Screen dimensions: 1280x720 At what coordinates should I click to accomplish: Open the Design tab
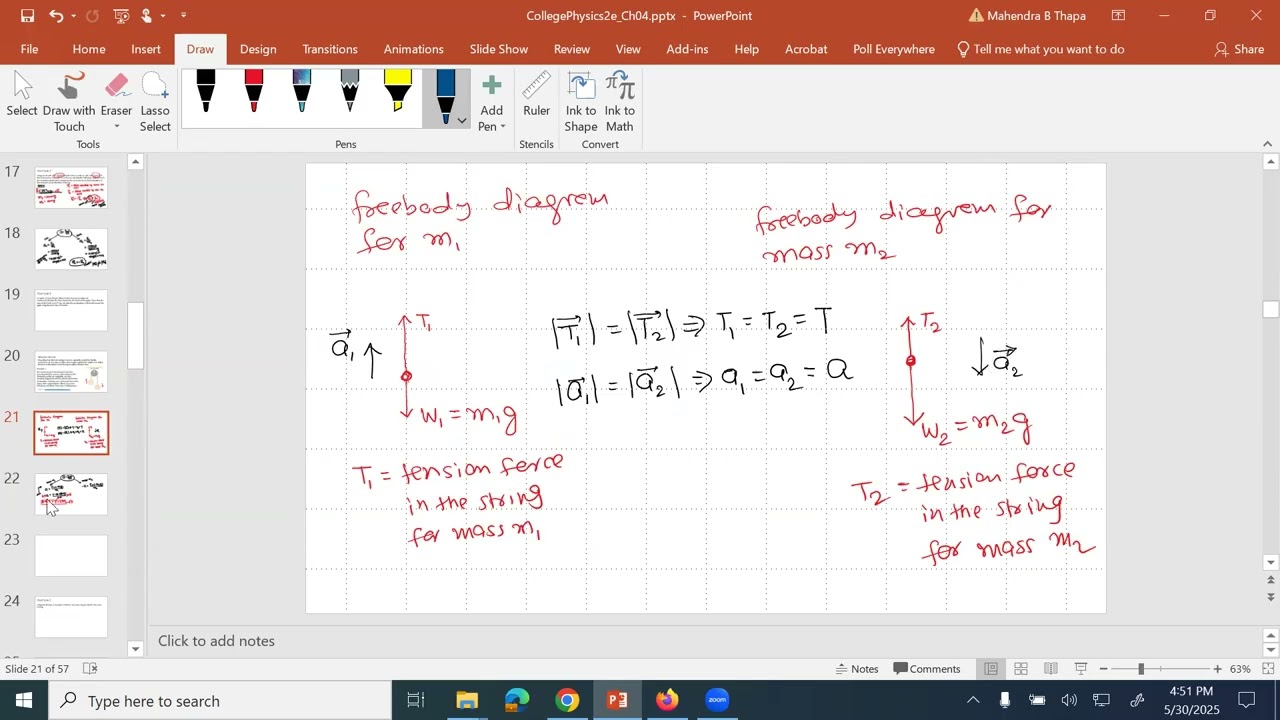(258, 49)
